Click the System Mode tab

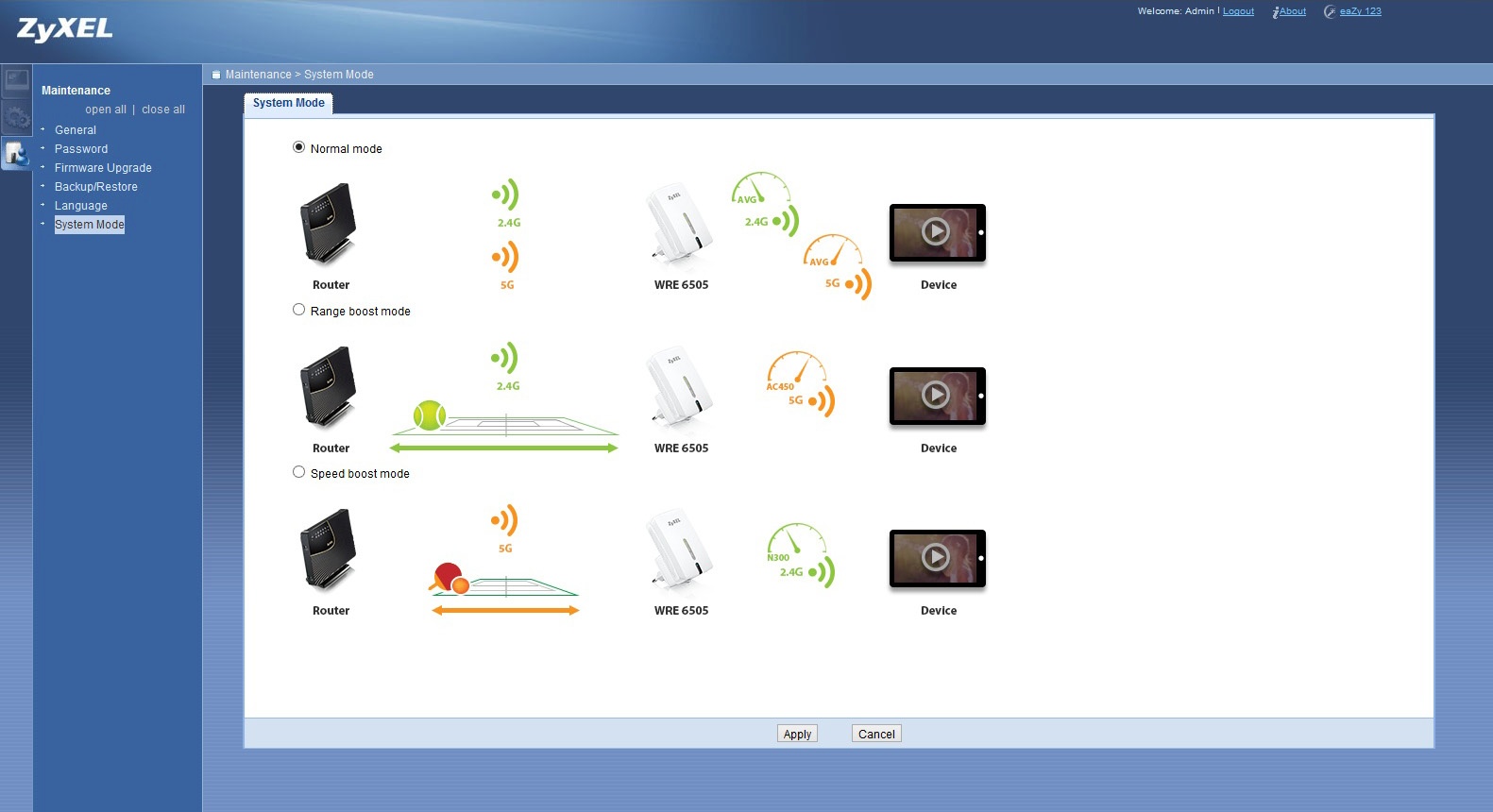[x=288, y=103]
